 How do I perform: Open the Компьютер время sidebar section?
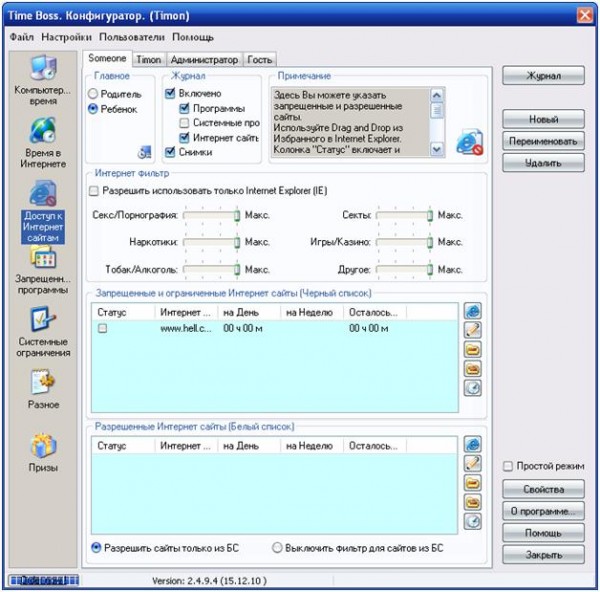click(x=43, y=80)
